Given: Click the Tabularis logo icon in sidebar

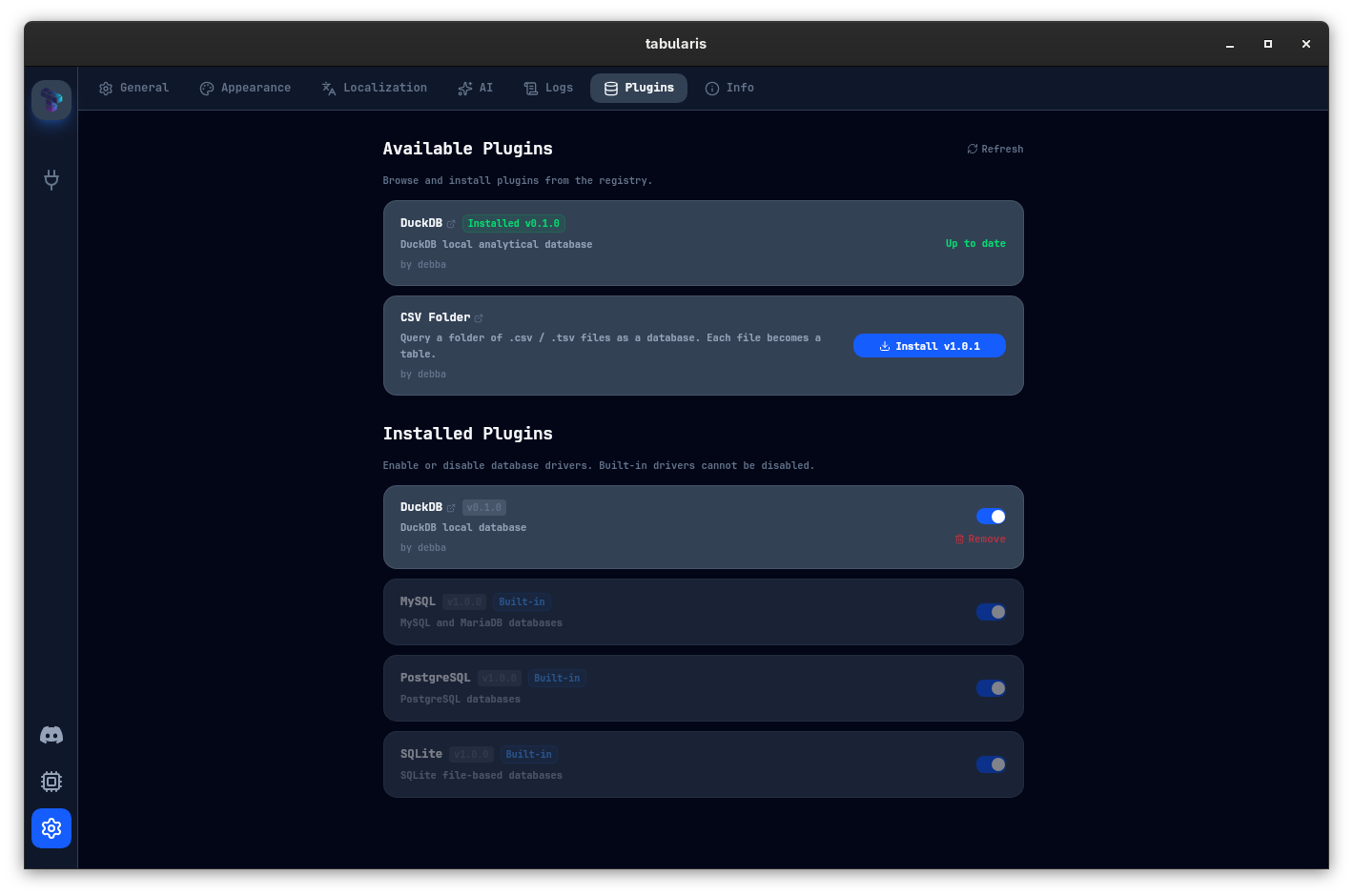Looking at the screenshot, I should (x=51, y=100).
